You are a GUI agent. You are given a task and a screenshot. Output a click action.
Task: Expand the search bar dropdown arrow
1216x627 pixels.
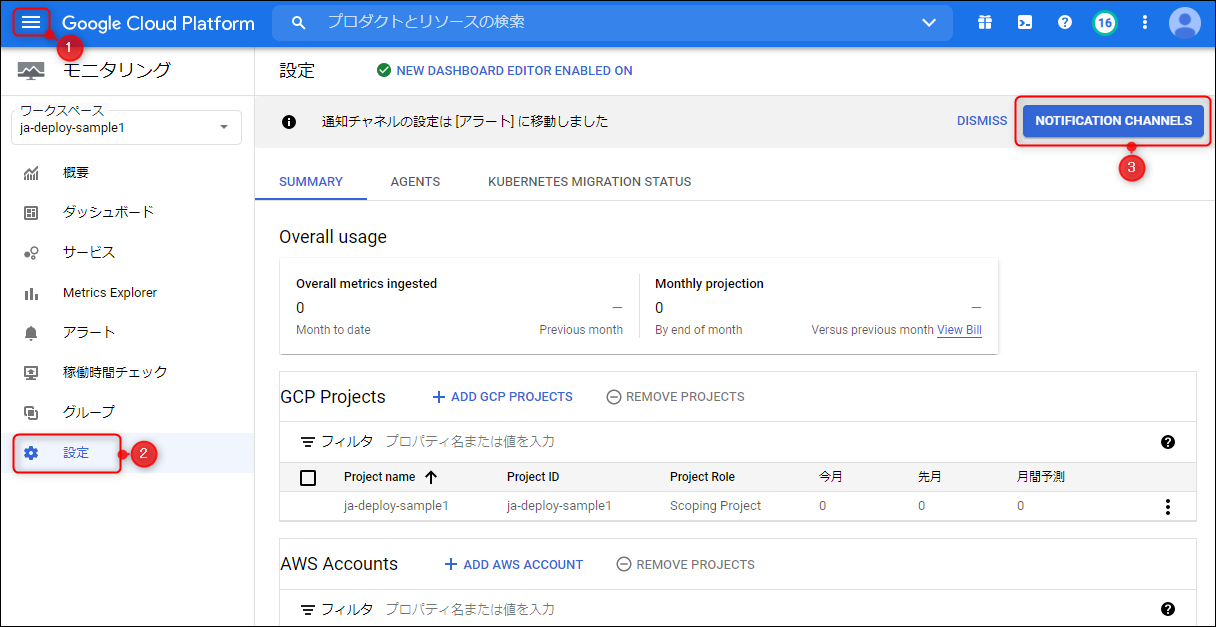click(x=929, y=22)
